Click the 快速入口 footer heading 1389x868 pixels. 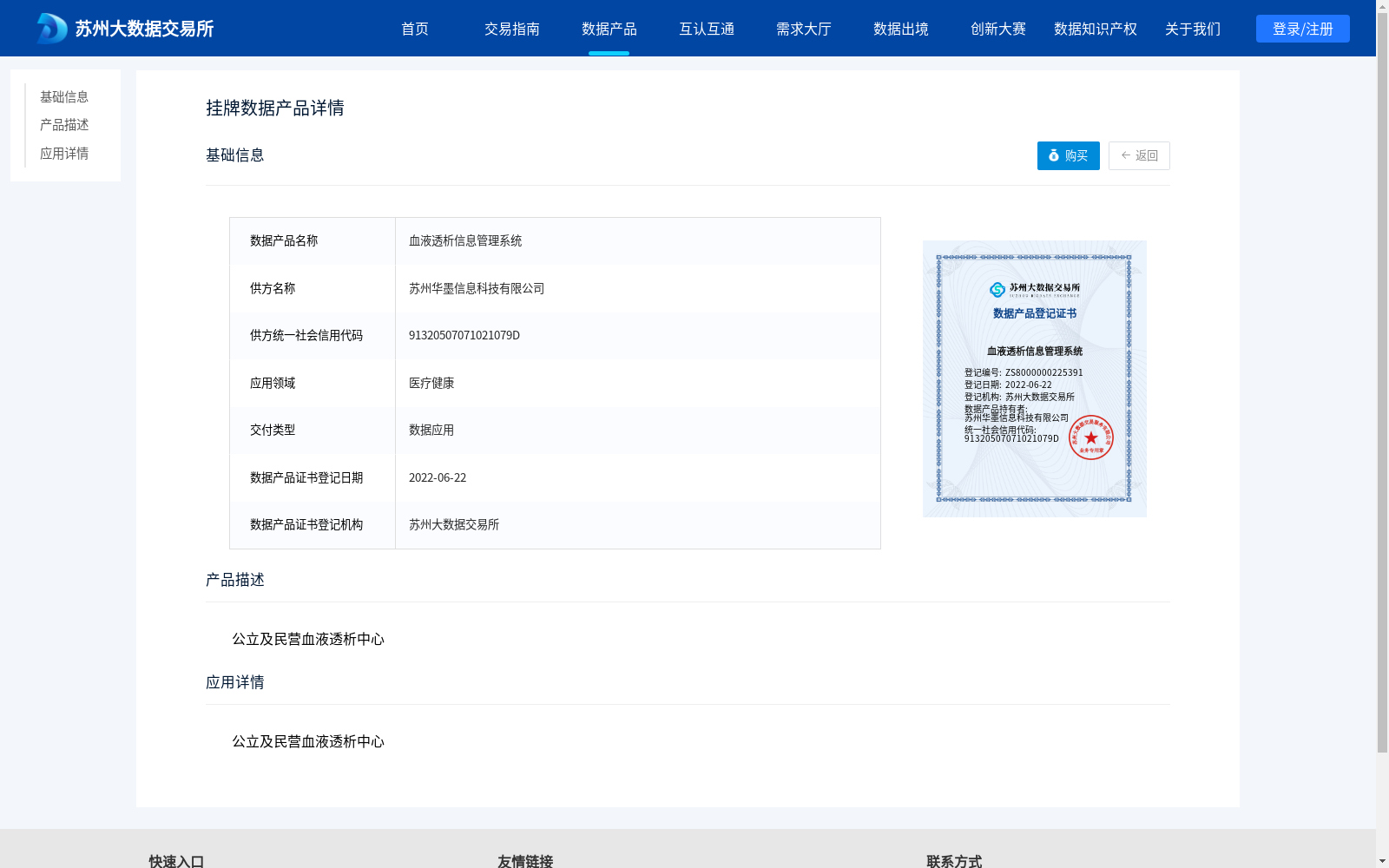click(x=176, y=861)
